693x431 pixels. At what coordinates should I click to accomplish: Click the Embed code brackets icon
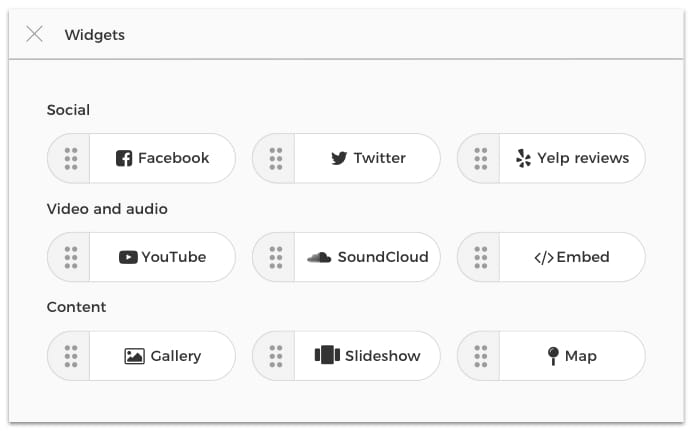pos(543,257)
